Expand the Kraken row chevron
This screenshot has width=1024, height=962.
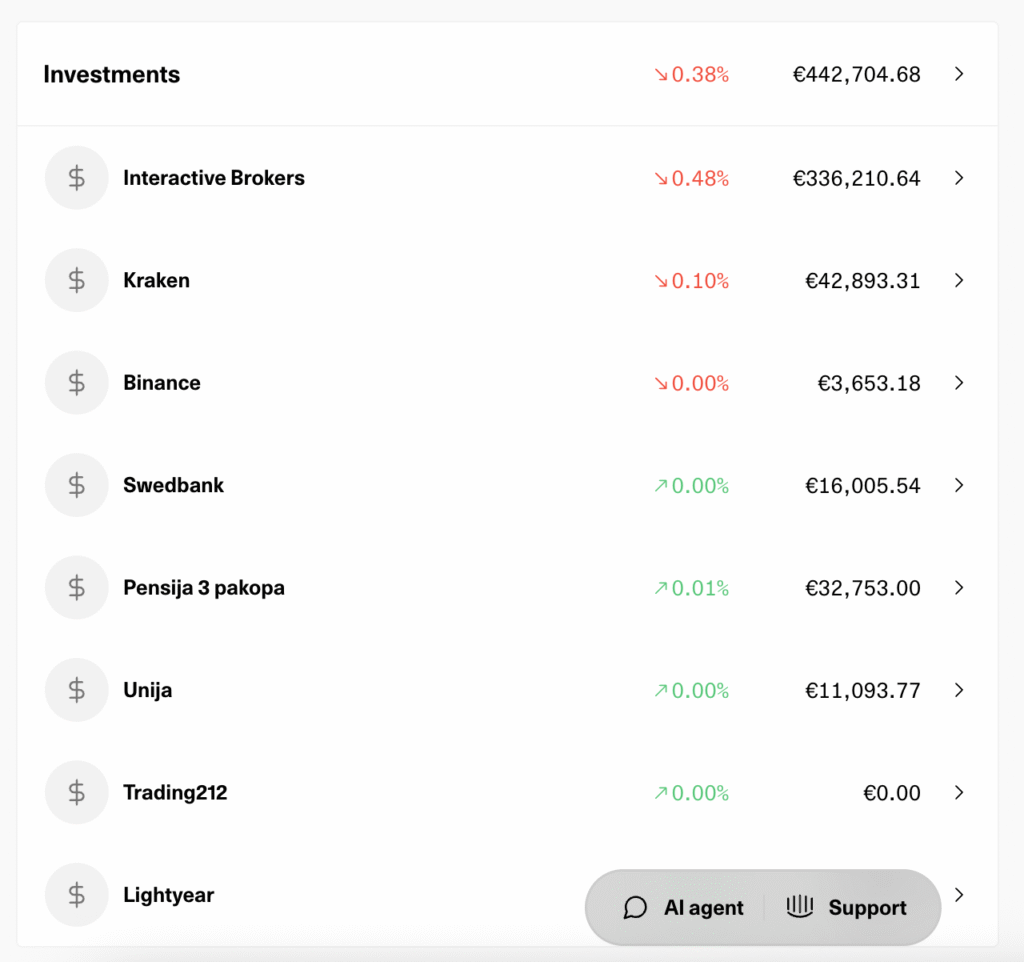(959, 281)
